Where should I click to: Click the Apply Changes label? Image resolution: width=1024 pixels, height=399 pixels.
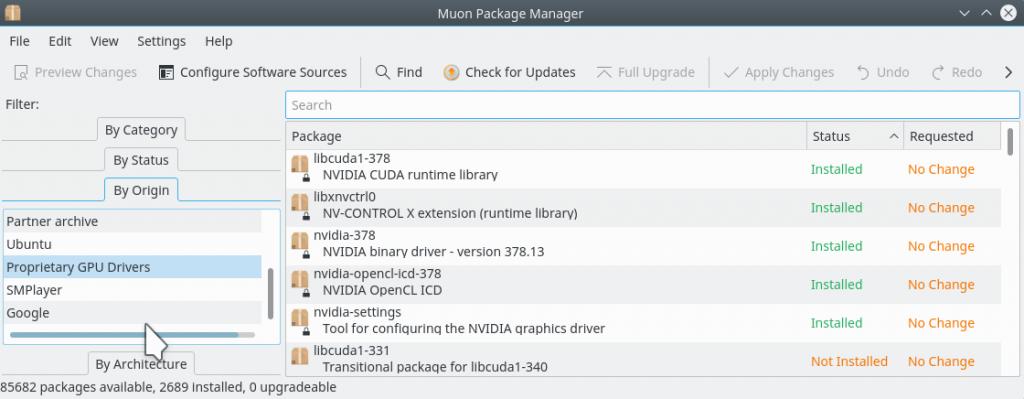[790, 72]
